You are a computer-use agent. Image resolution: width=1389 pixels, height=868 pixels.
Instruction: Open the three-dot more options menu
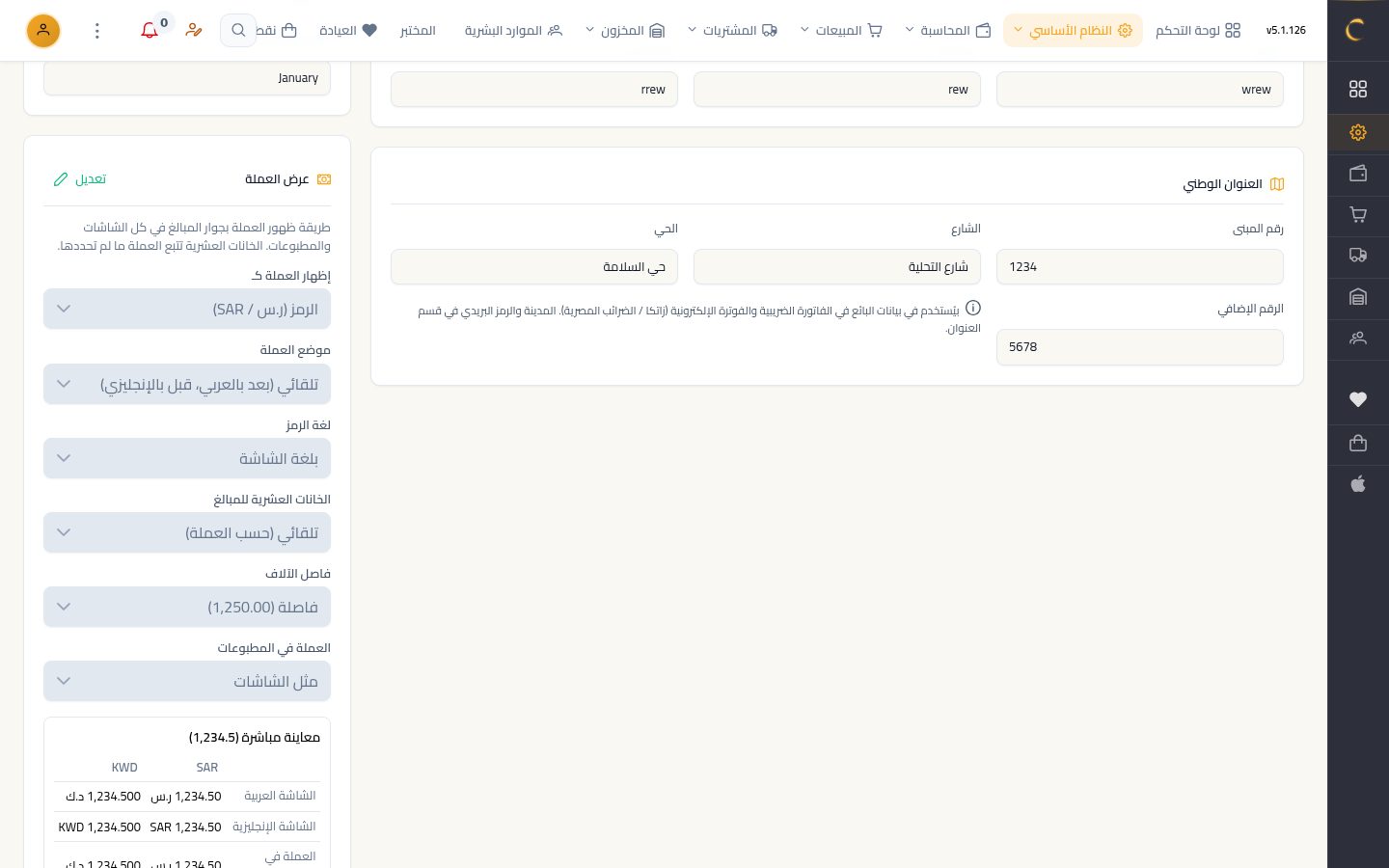click(x=96, y=31)
